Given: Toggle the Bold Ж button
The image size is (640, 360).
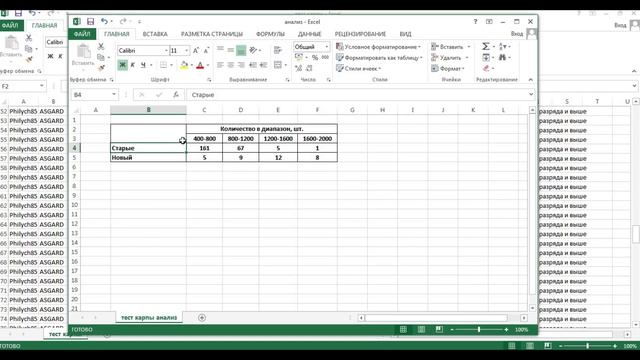Looking at the screenshot, I should click(x=122, y=65).
